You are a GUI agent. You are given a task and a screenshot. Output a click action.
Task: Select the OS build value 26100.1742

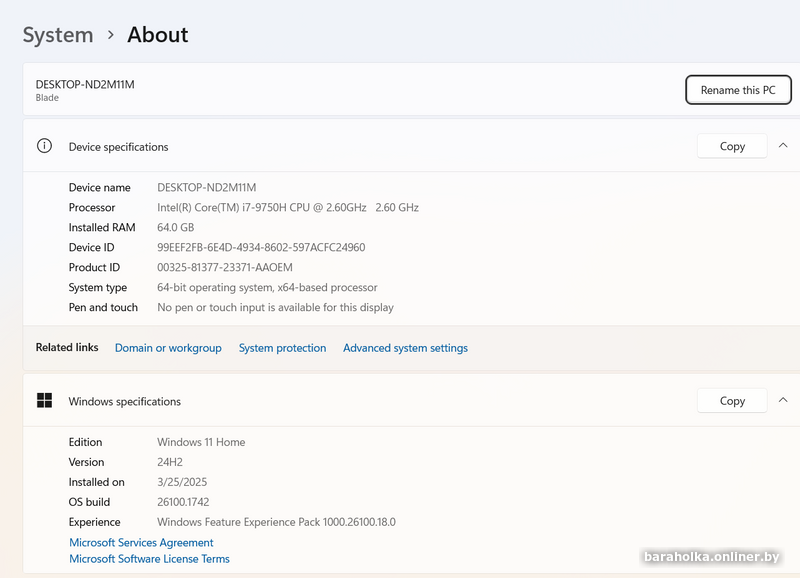coord(183,502)
